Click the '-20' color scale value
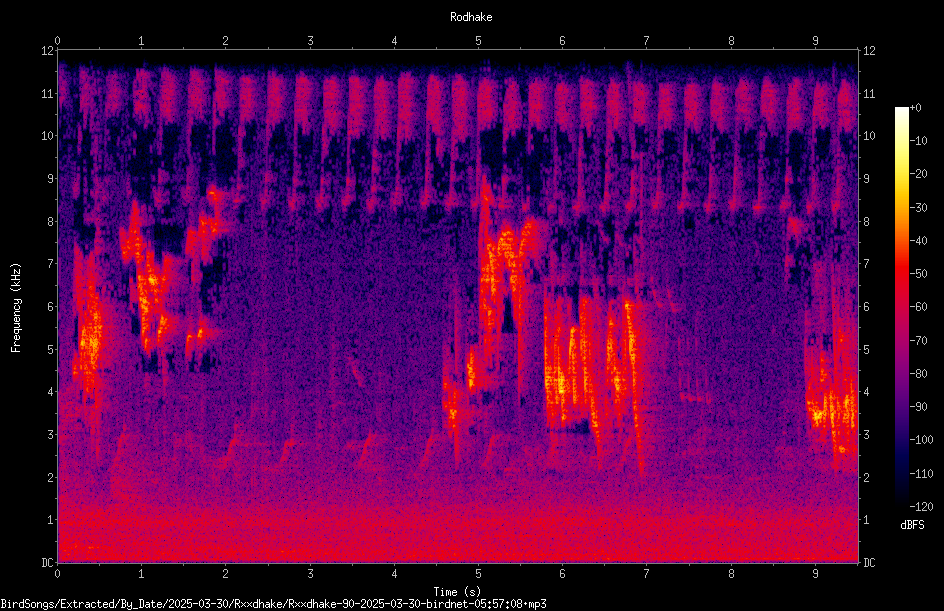 click(x=918, y=174)
